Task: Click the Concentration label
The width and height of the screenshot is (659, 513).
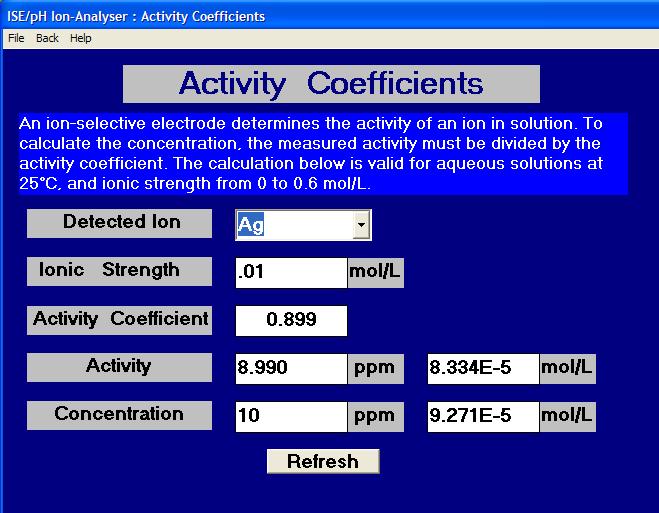Action: (119, 415)
